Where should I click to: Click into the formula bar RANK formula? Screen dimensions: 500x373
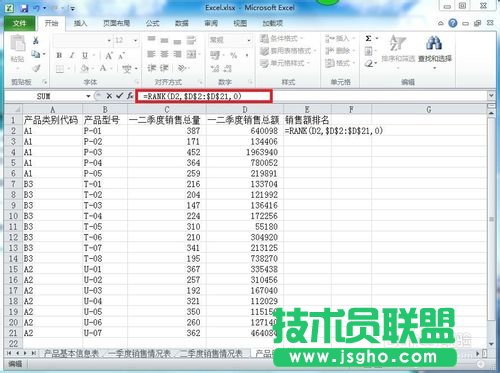point(192,96)
